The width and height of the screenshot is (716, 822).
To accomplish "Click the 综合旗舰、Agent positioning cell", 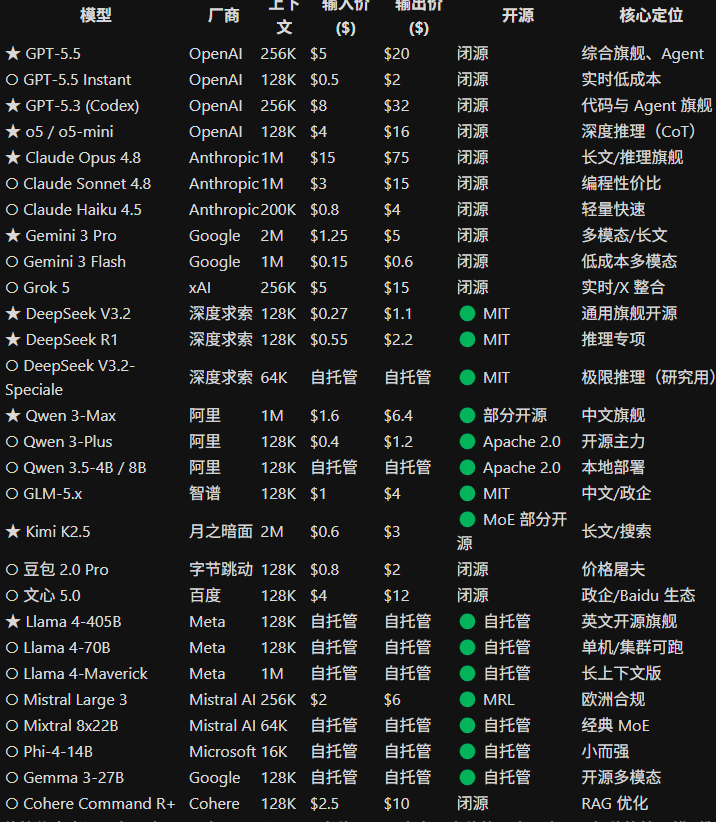I will tap(643, 53).
